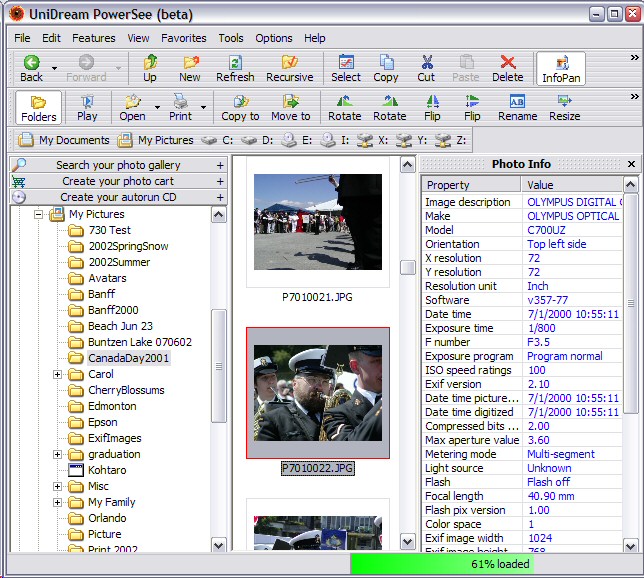Click the Delete icon in toolbar
This screenshot has width=644, height=578.
tap(507, 63)
